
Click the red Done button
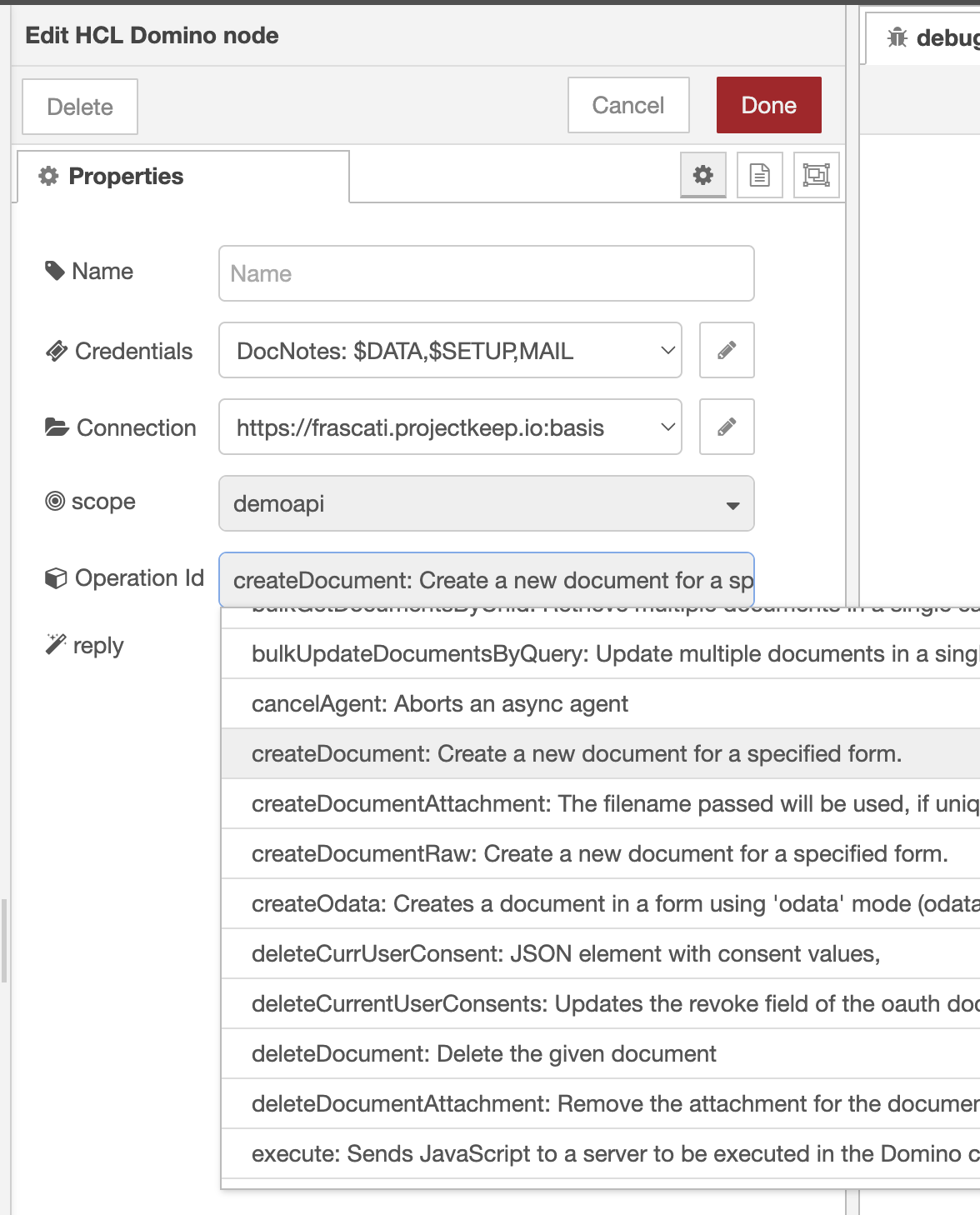coord(769,105)
